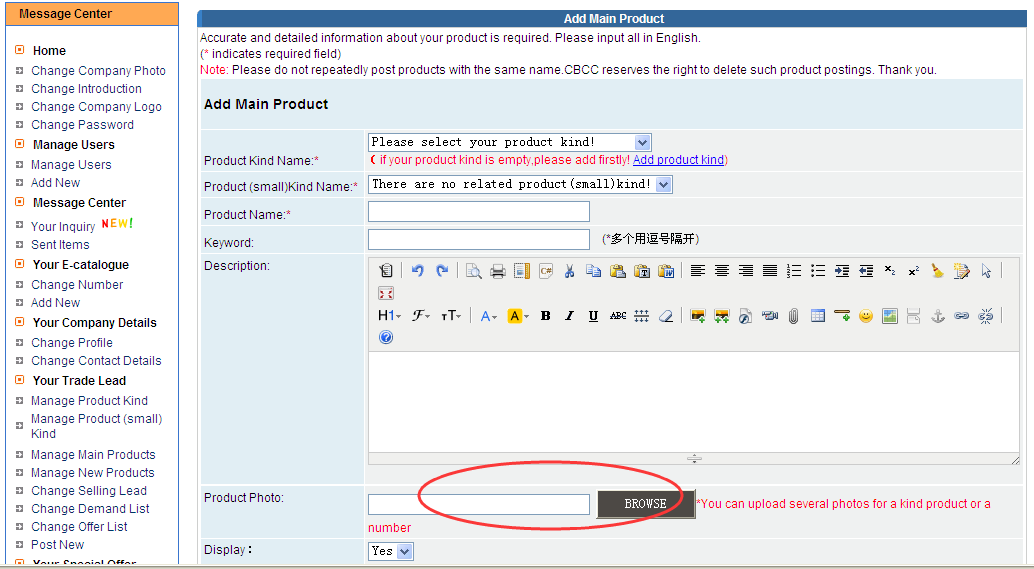Image resolution: width=1034 pixels, height=569 pixels.
Task: Open the Product (small)Kind Name dropdown
Action: coord(520,184)
